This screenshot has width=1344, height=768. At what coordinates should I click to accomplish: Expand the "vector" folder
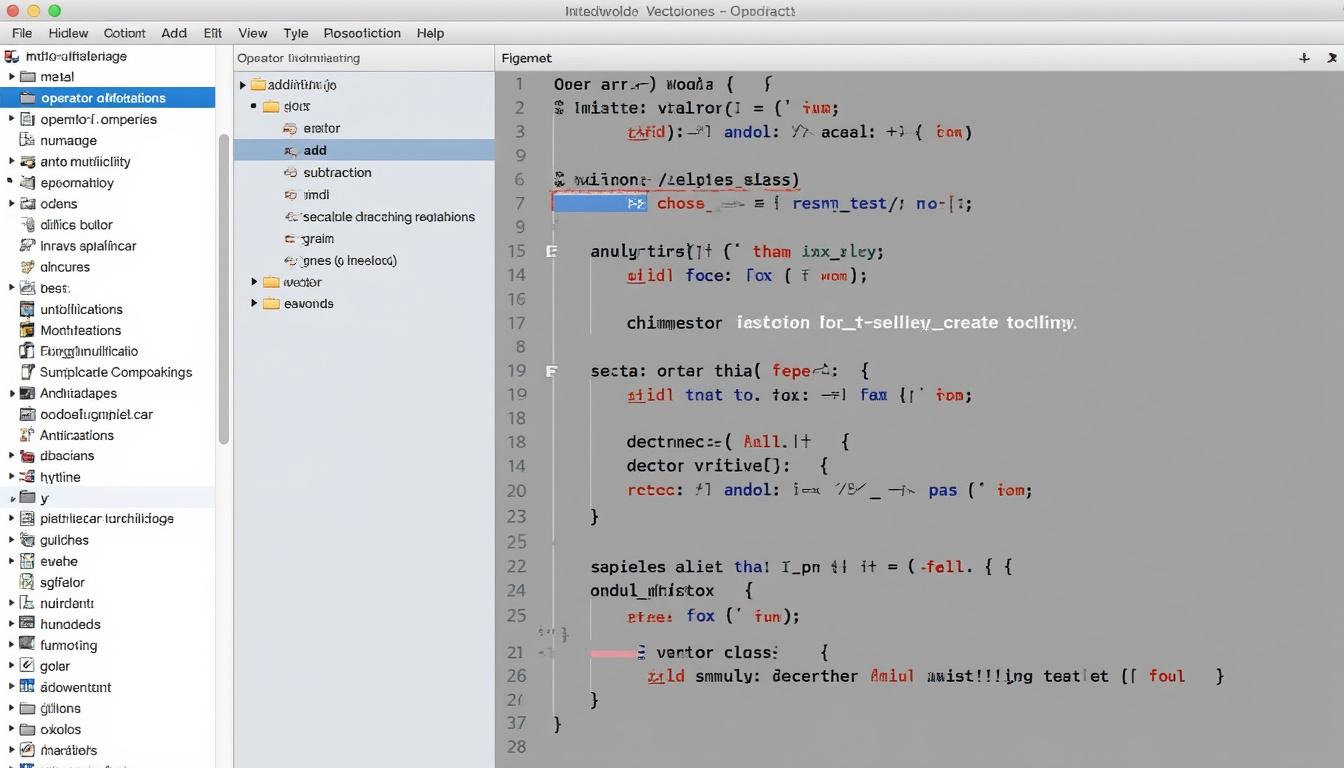click(254, 282)
